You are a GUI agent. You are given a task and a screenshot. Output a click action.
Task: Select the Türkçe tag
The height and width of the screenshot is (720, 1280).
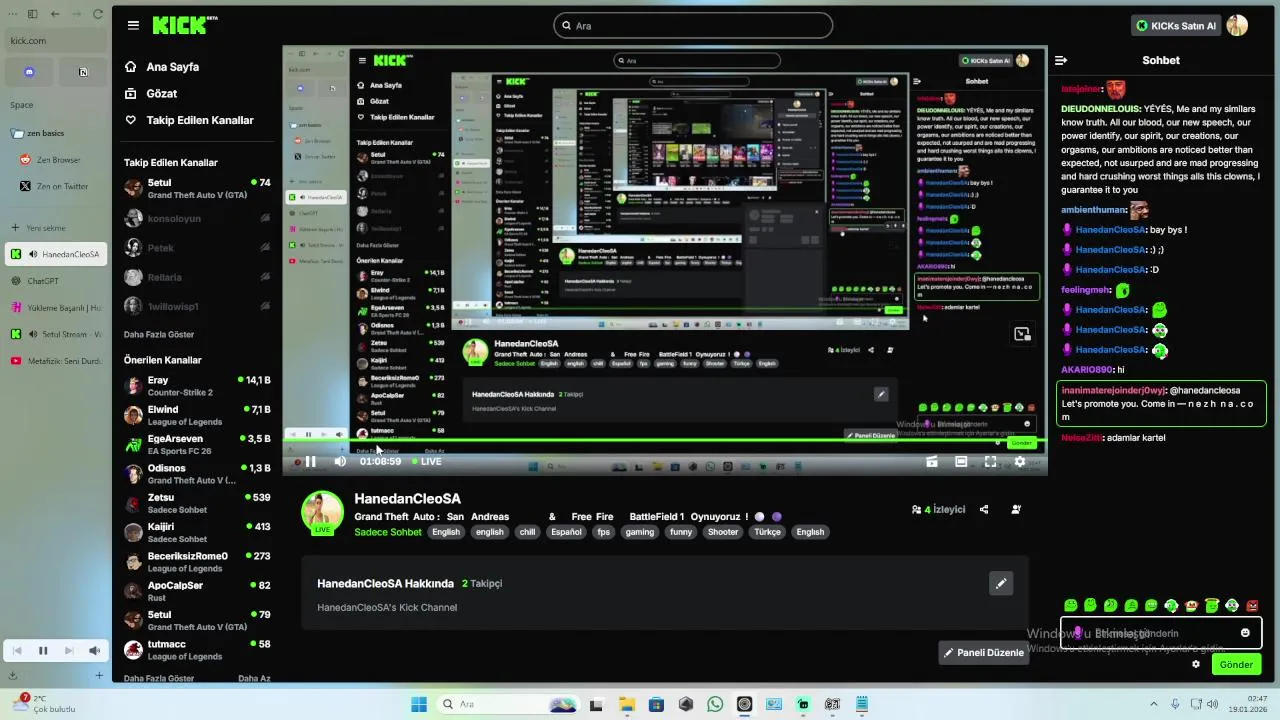767,532
